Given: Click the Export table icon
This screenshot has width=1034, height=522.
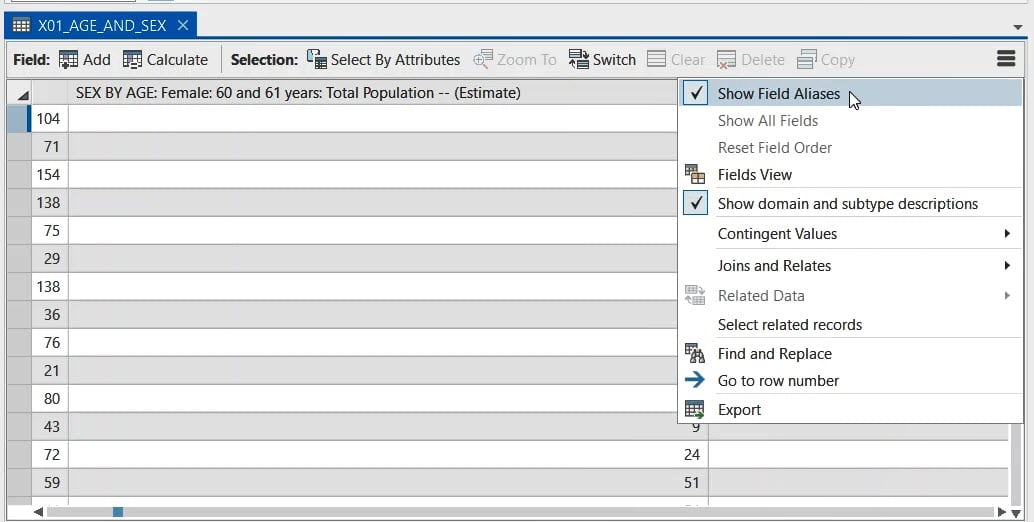Looking at the screenshot, I should pyautogui.click(x=695, y=409).
